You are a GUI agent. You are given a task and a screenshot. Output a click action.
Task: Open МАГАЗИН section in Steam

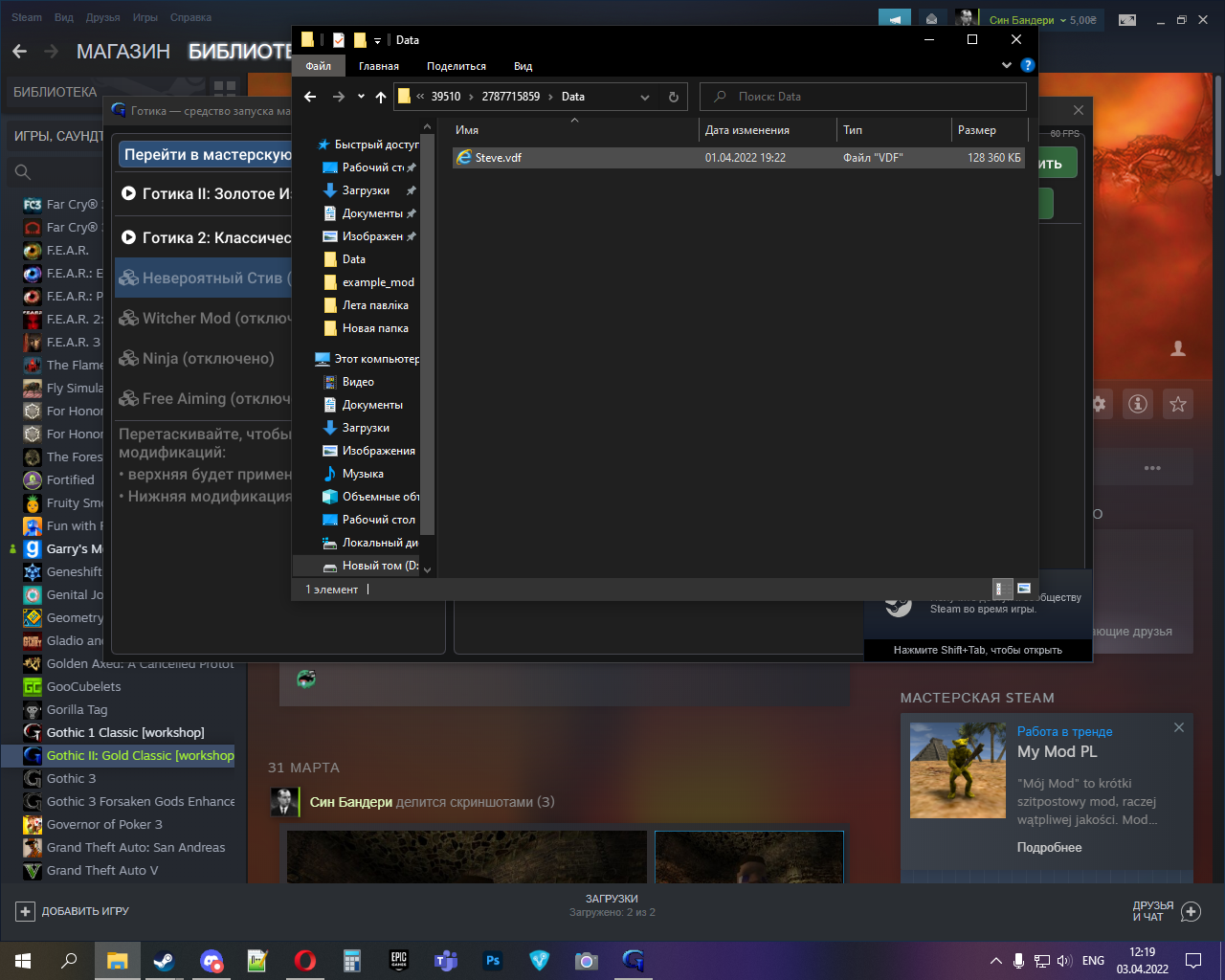(123, 52)
